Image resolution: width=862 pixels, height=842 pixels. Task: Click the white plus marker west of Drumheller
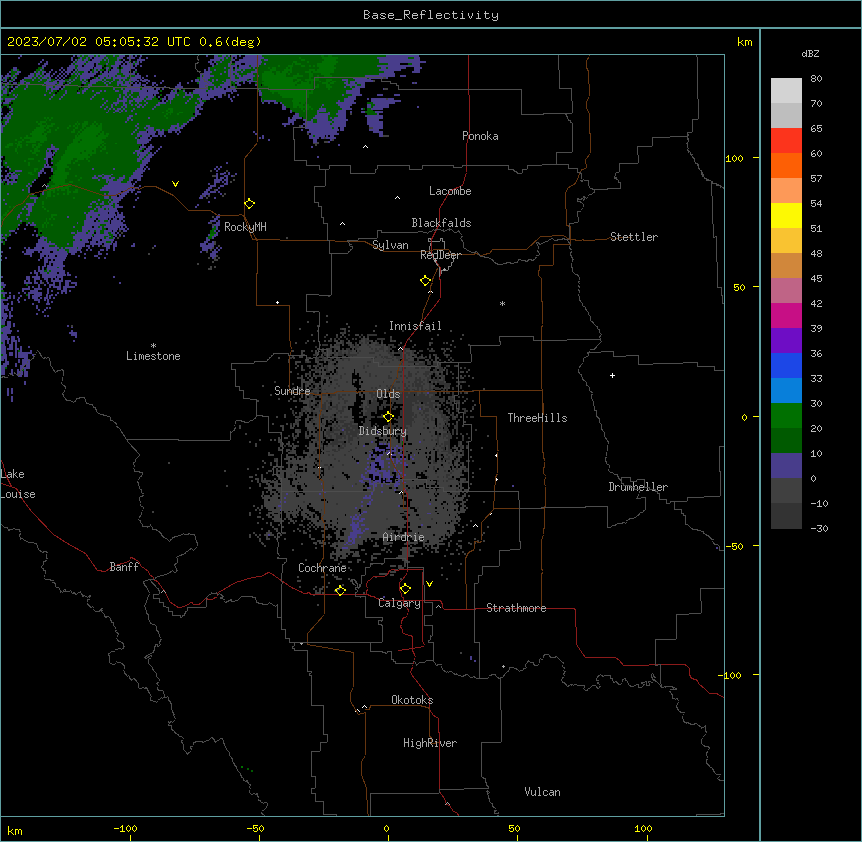612,375
